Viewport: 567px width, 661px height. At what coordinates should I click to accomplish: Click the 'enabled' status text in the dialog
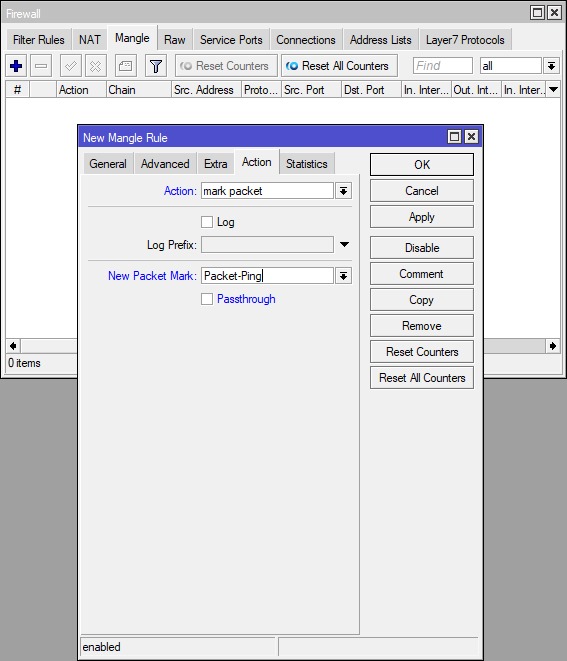click(x=102, y=647)
